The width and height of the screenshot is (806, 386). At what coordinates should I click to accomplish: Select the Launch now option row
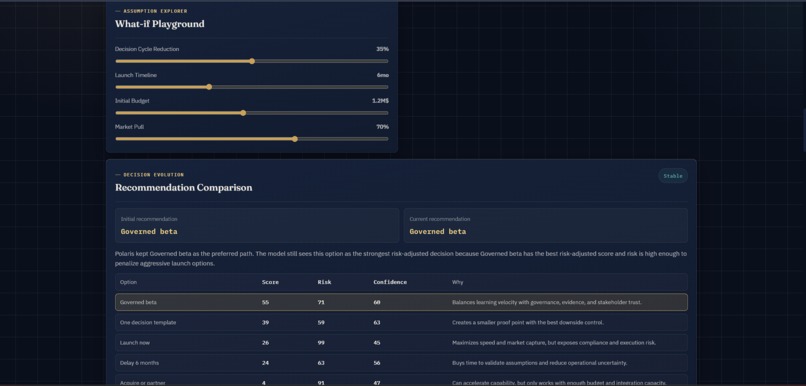coord(401,343)
